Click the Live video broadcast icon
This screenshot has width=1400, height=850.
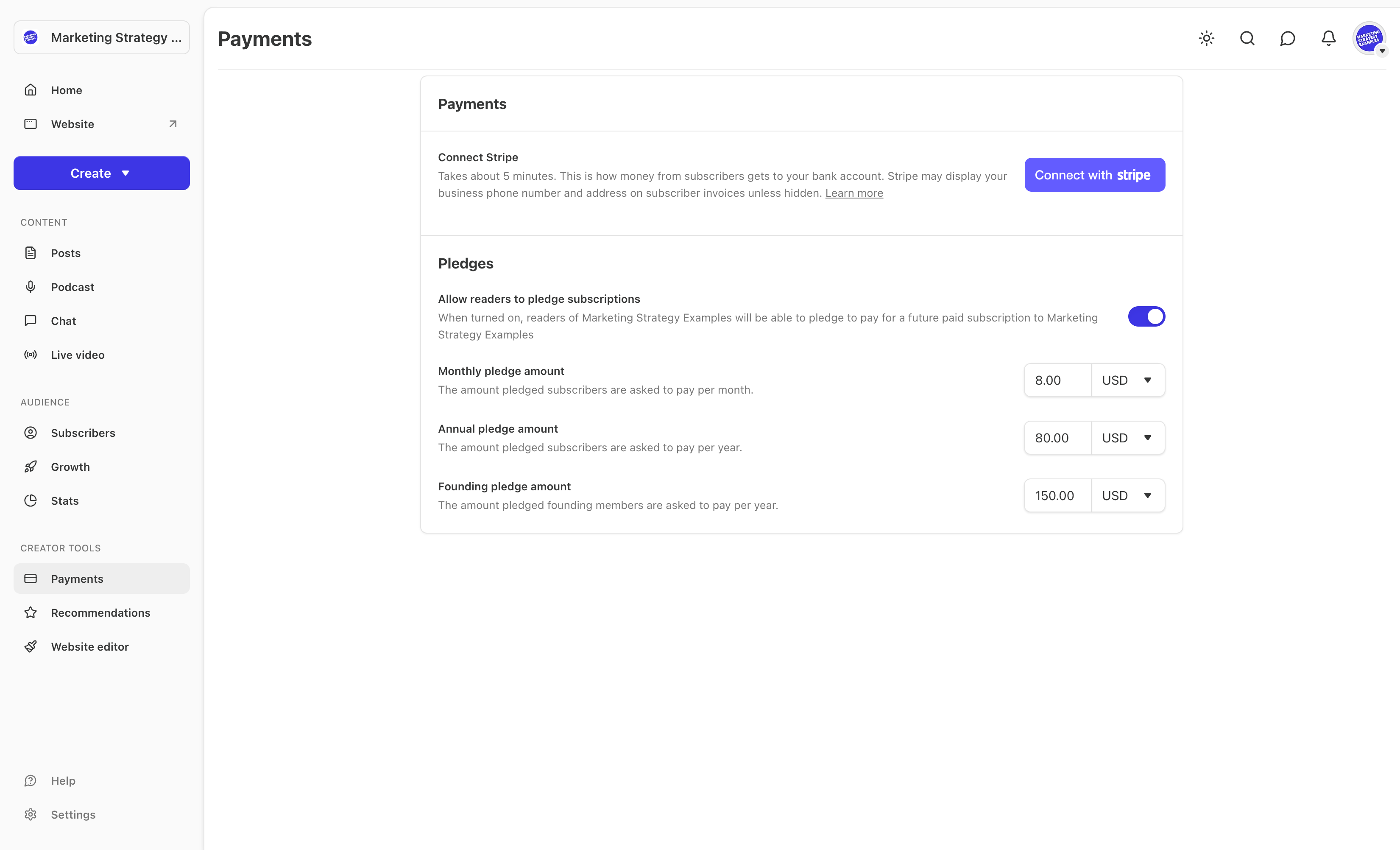(x=31, y=355)
